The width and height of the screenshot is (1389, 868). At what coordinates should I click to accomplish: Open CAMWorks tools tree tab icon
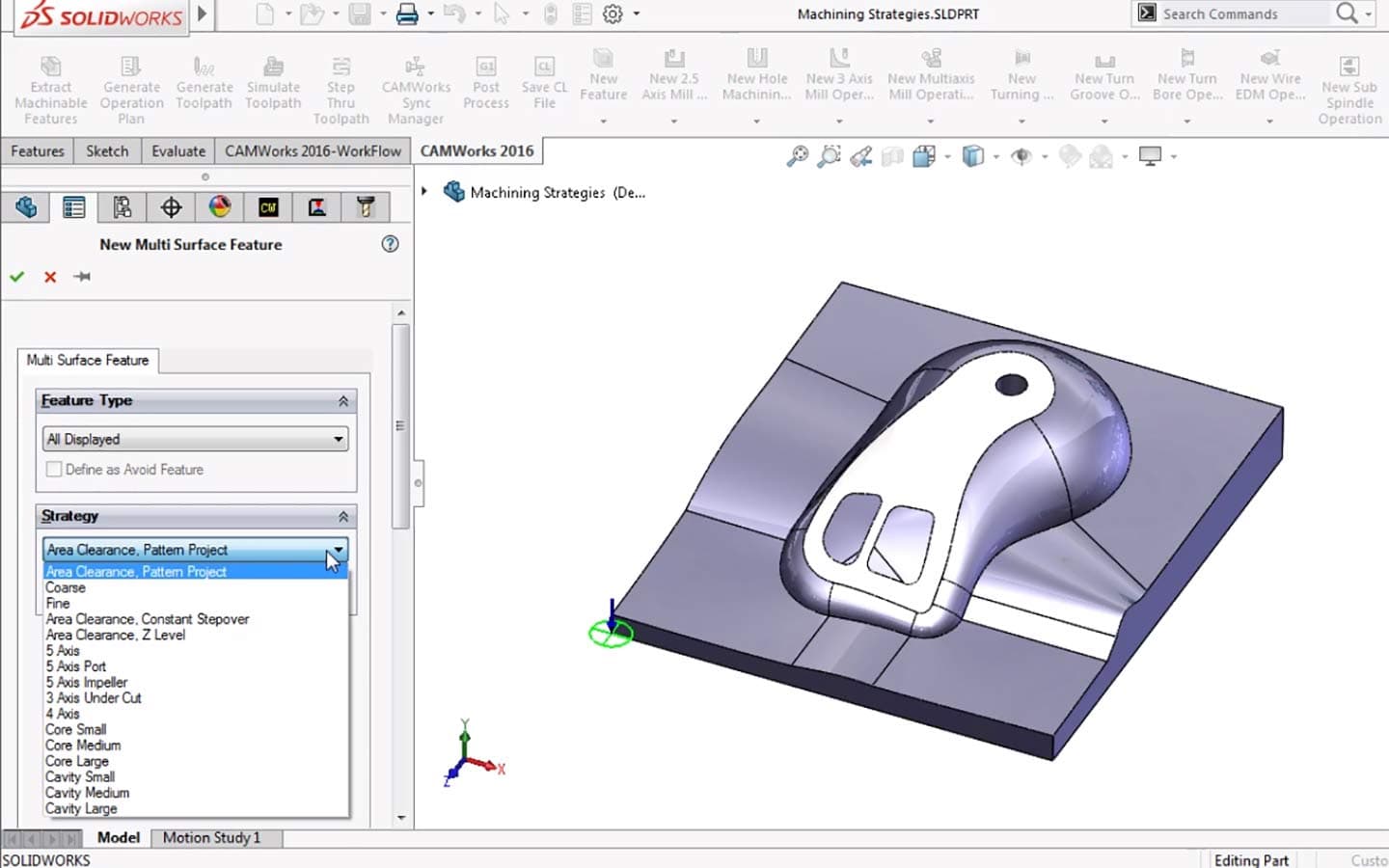(365, 207)
